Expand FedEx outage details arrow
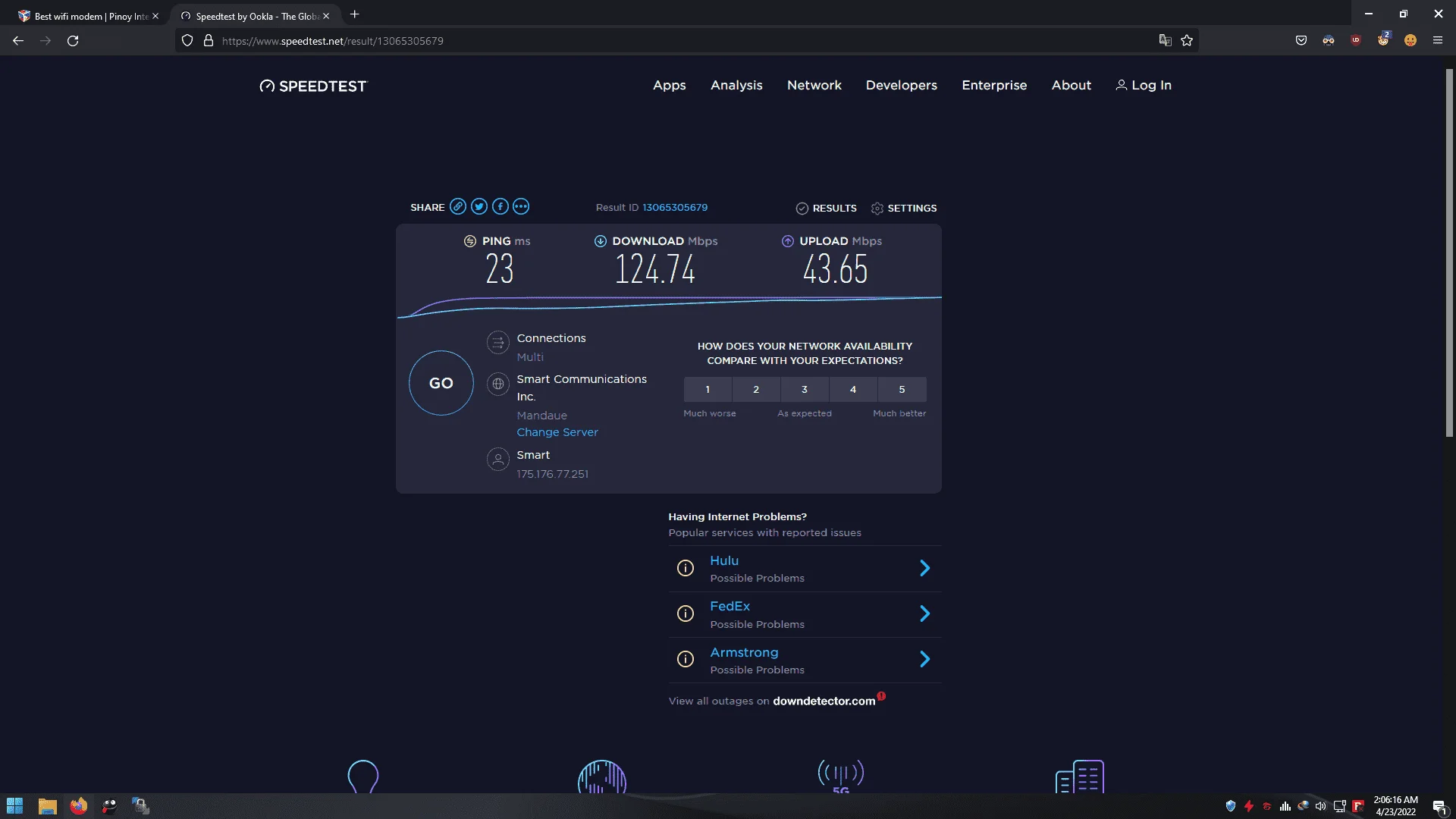The image size is (1456, 819). pos(924,613)
